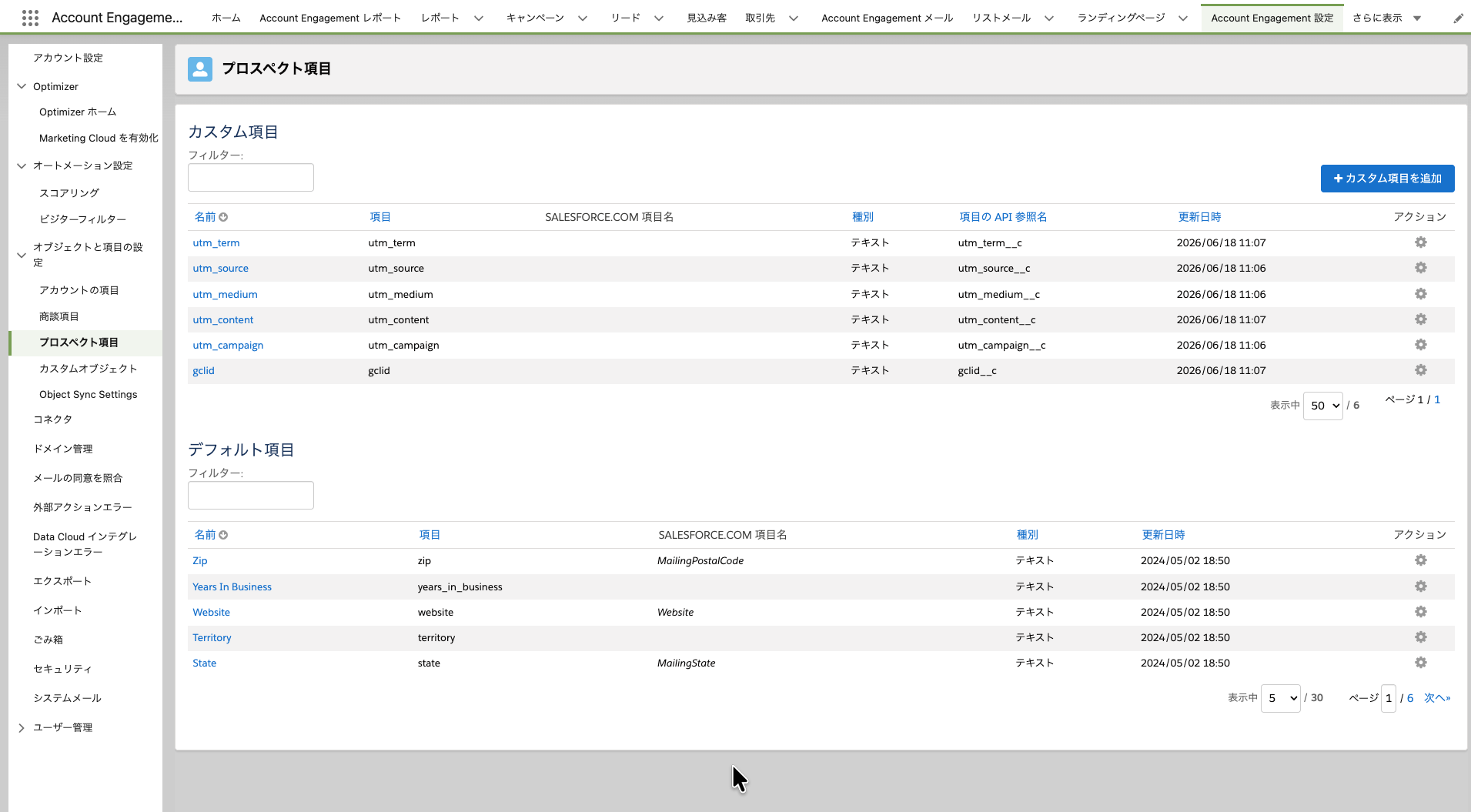Viewport: 1471px width, 812px height.
Task: Open Object Sync Settings in the sidebar
Action: 89,394
